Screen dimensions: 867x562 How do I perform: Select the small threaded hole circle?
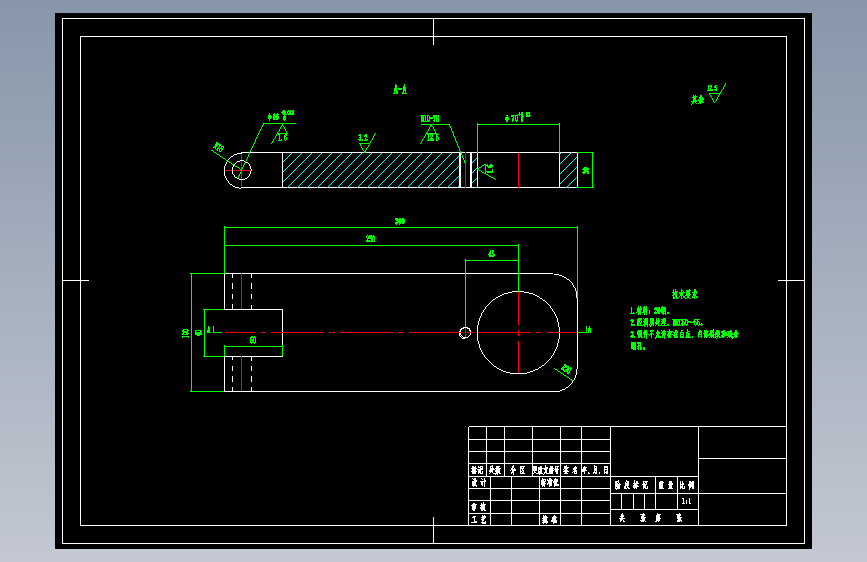pyautogui.click(x=465, y=332)
